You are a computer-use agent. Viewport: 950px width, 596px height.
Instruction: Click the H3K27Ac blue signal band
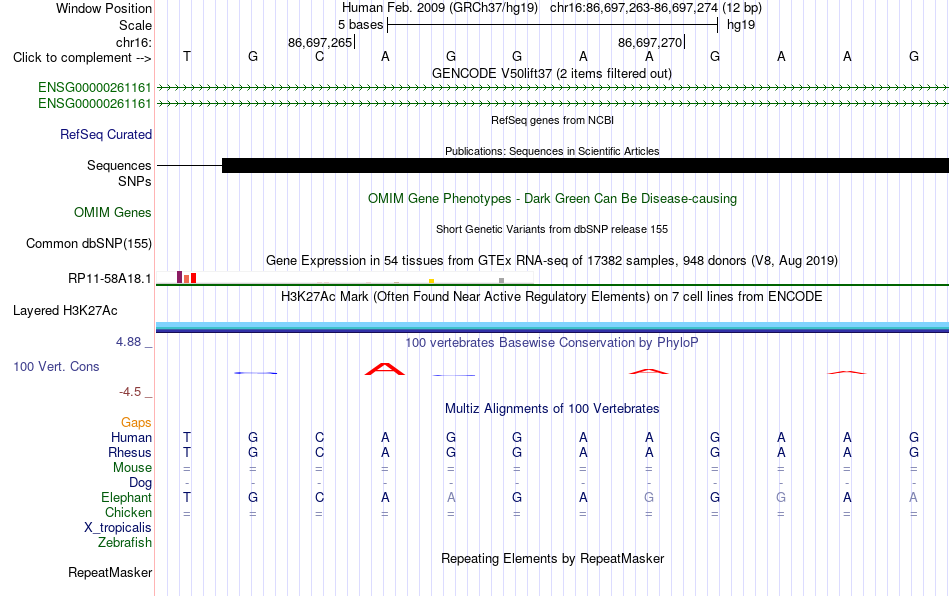tap(552, 327)
